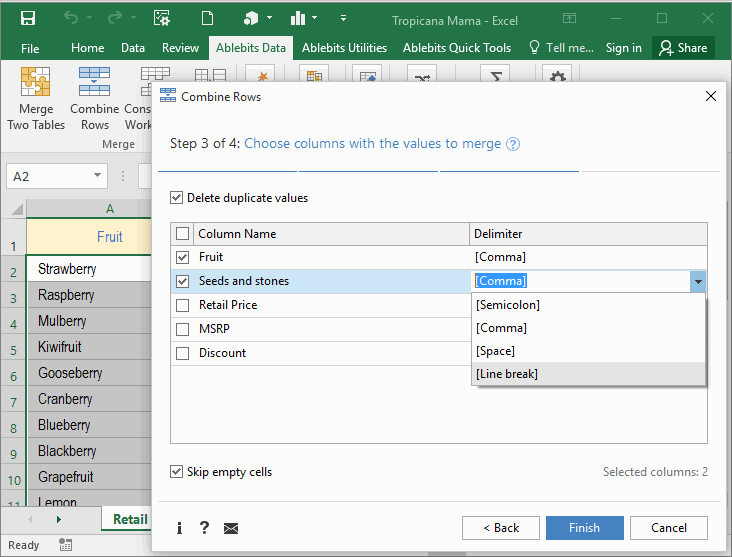Click the Undo arrow icon
Viewport: 732px width, 557px height.
[71, 18]
